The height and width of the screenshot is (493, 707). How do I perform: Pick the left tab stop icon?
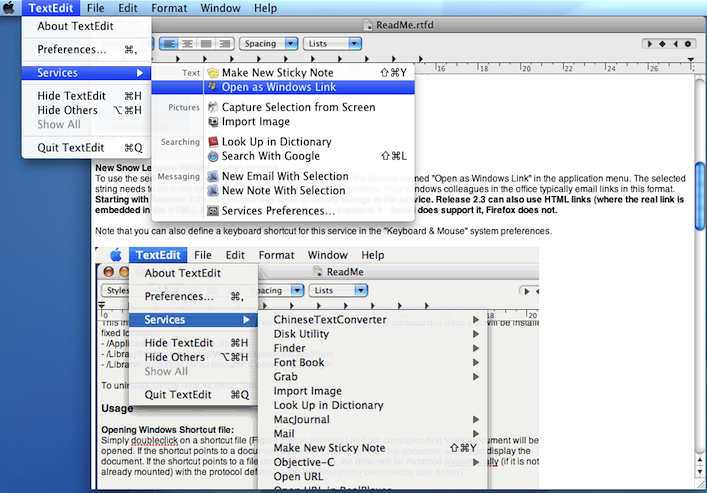(x=650, y=44)
